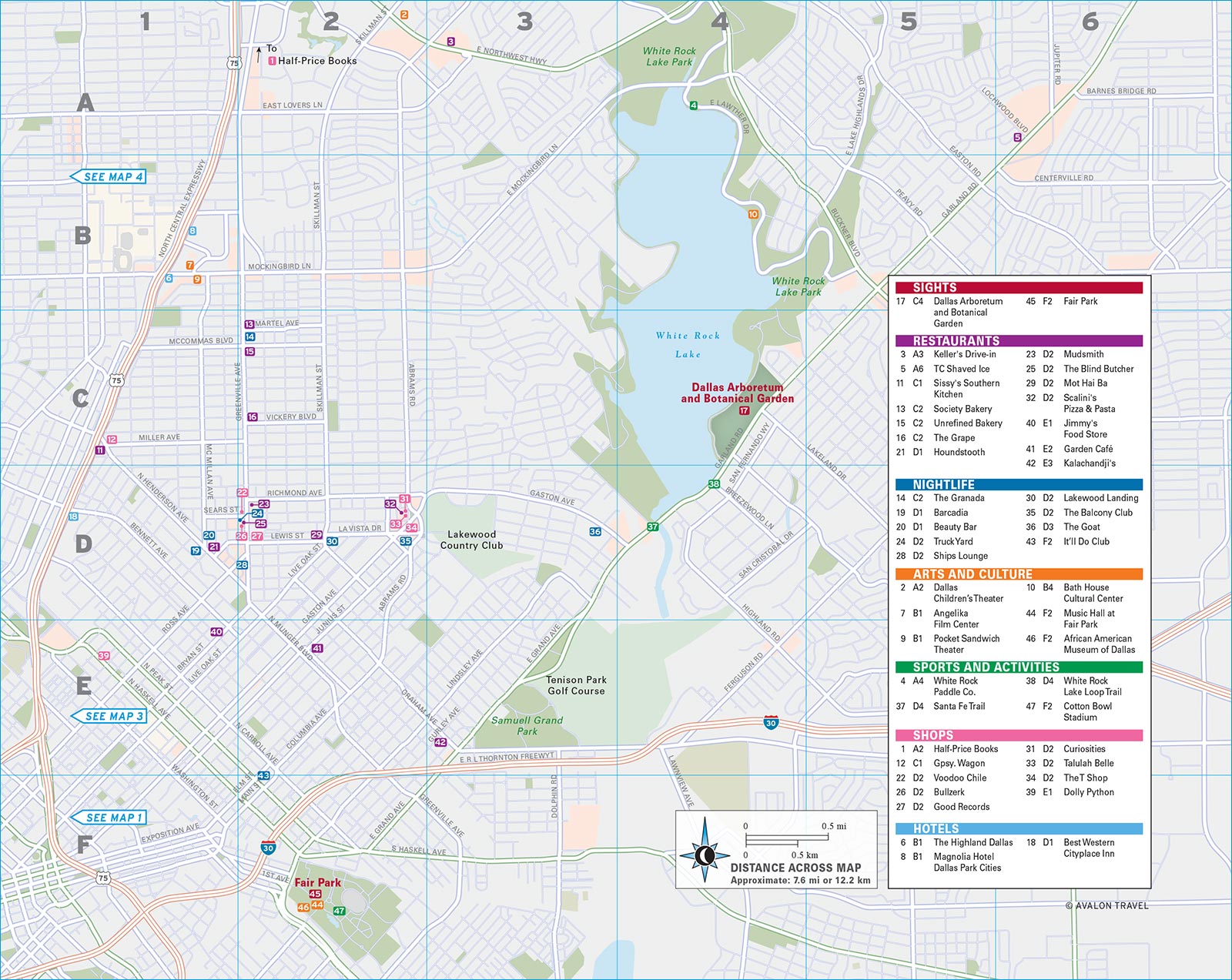
Task: Click legend entry Lakewood Landing
Action: pyautogui.click(x=1101, y=498)
